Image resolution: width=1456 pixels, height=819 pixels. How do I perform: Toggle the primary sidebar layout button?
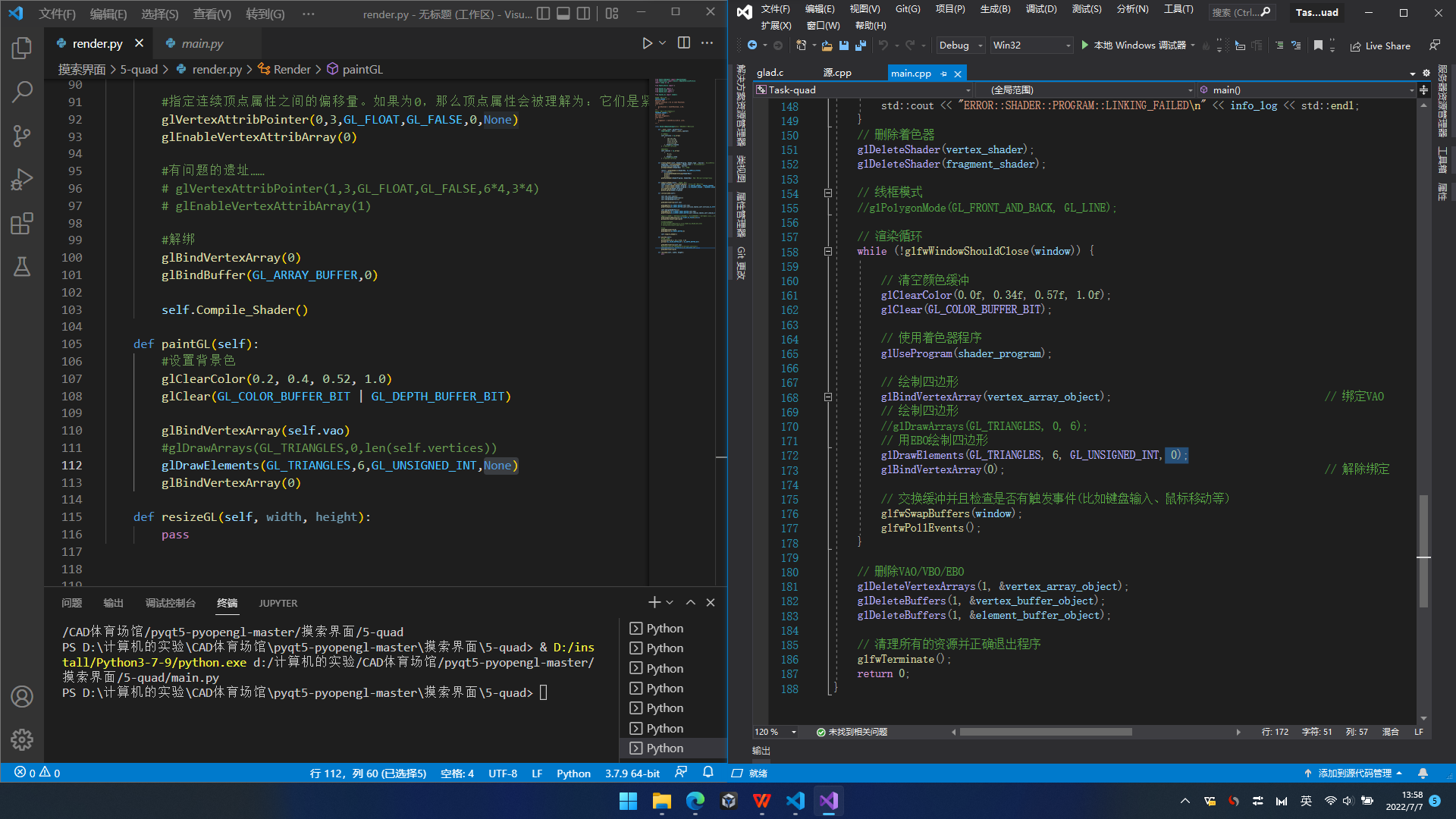coord(544,14)
